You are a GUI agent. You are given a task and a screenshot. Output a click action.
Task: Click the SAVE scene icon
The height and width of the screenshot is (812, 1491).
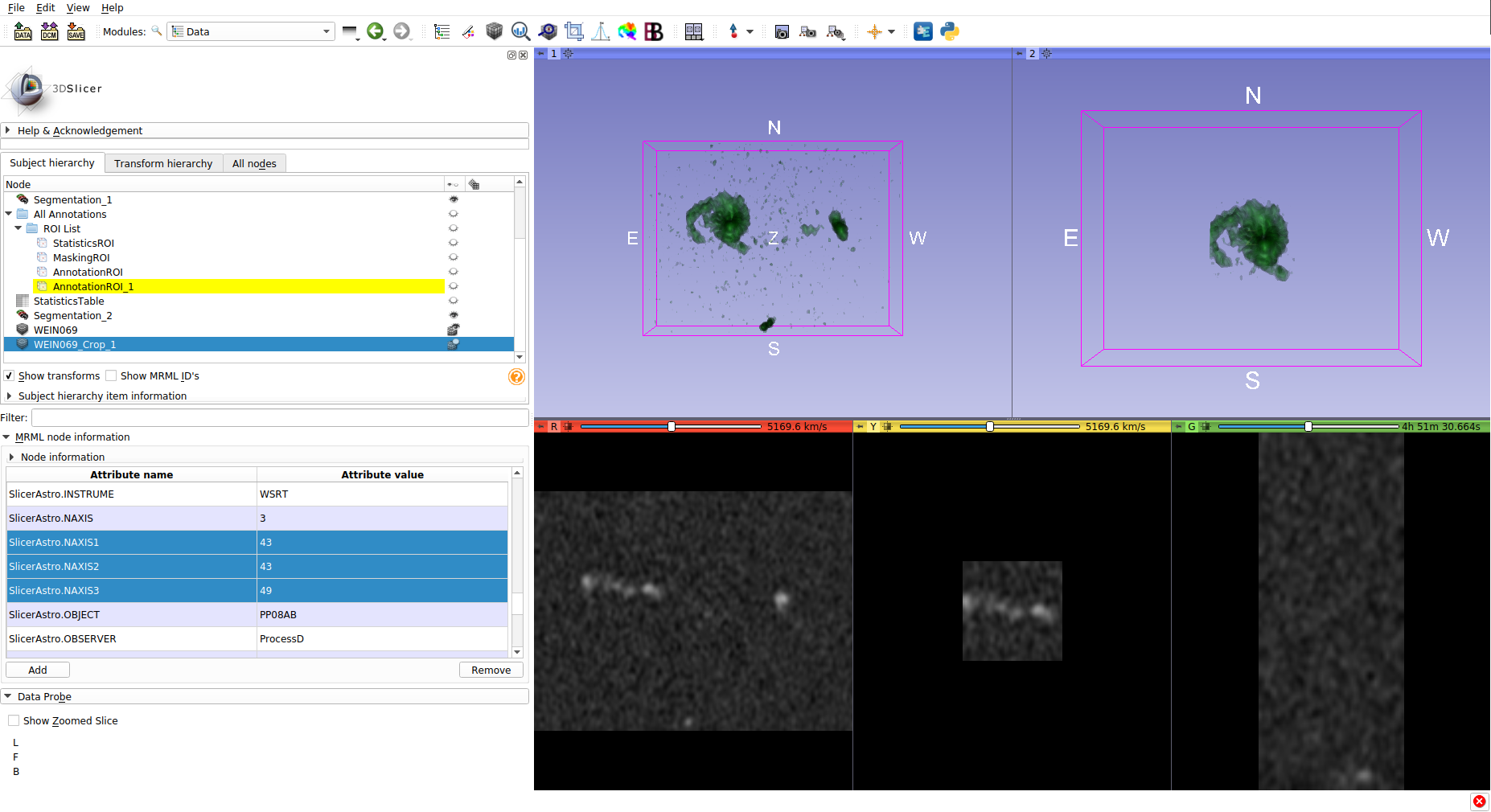pos(76,31)
